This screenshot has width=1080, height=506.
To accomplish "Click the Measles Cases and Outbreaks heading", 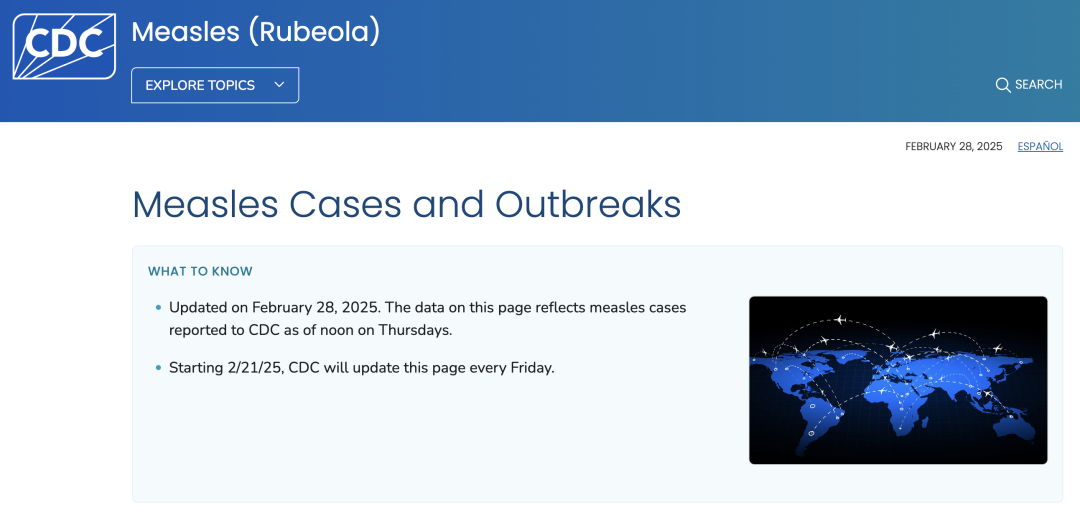I will [x=406, y=204].
